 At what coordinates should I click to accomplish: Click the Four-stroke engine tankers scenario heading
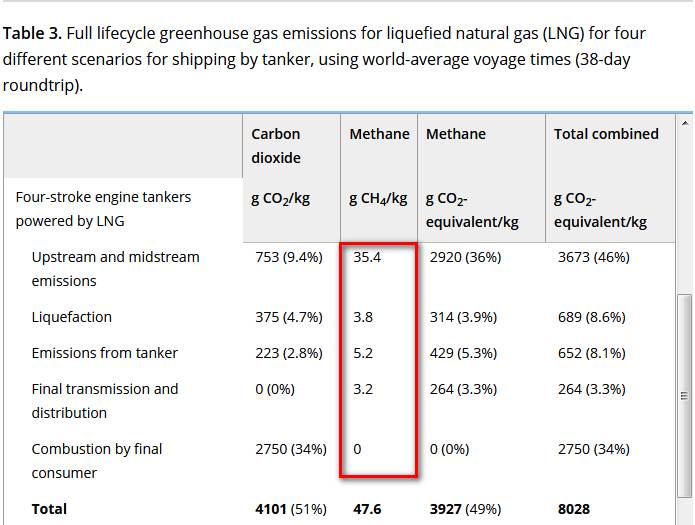point(103,209)
